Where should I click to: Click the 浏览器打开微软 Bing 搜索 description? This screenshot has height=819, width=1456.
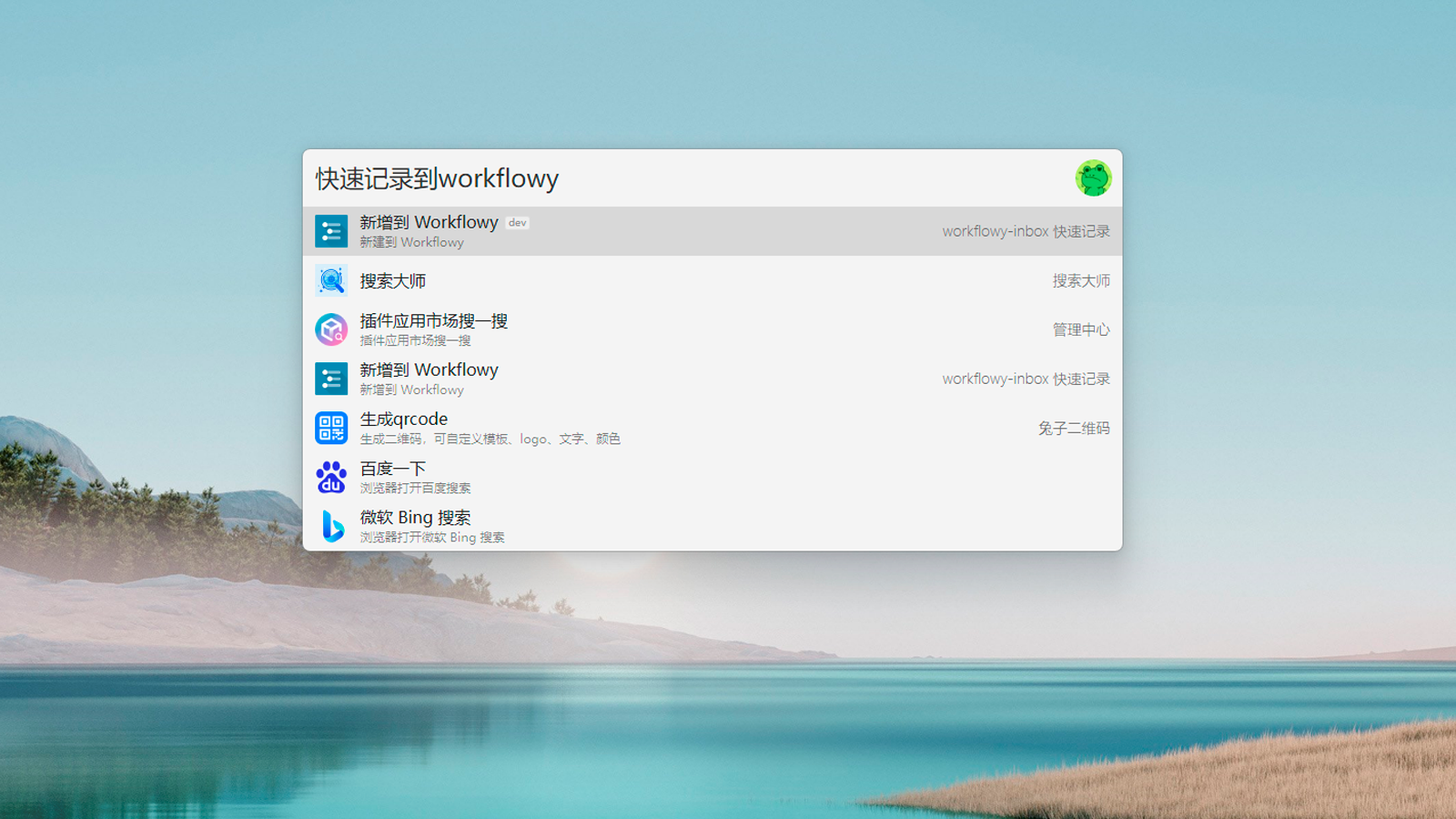(x=431, y=538)
